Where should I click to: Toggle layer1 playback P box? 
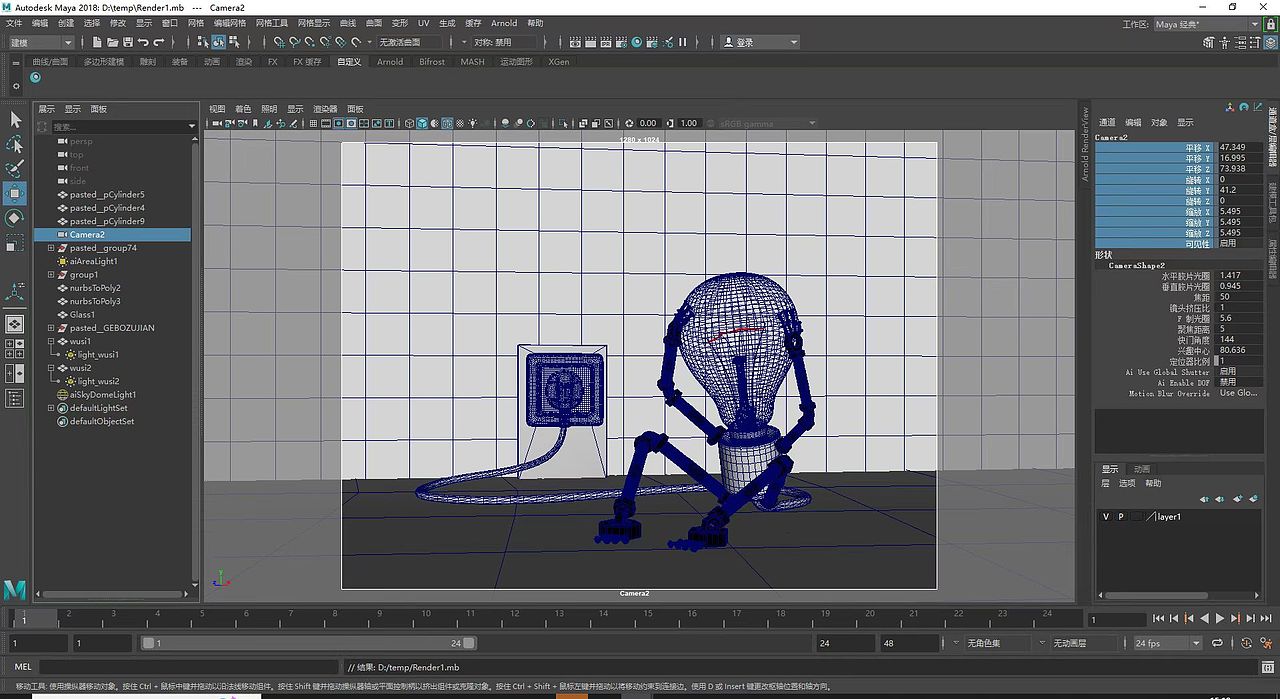coord(1121,517)
